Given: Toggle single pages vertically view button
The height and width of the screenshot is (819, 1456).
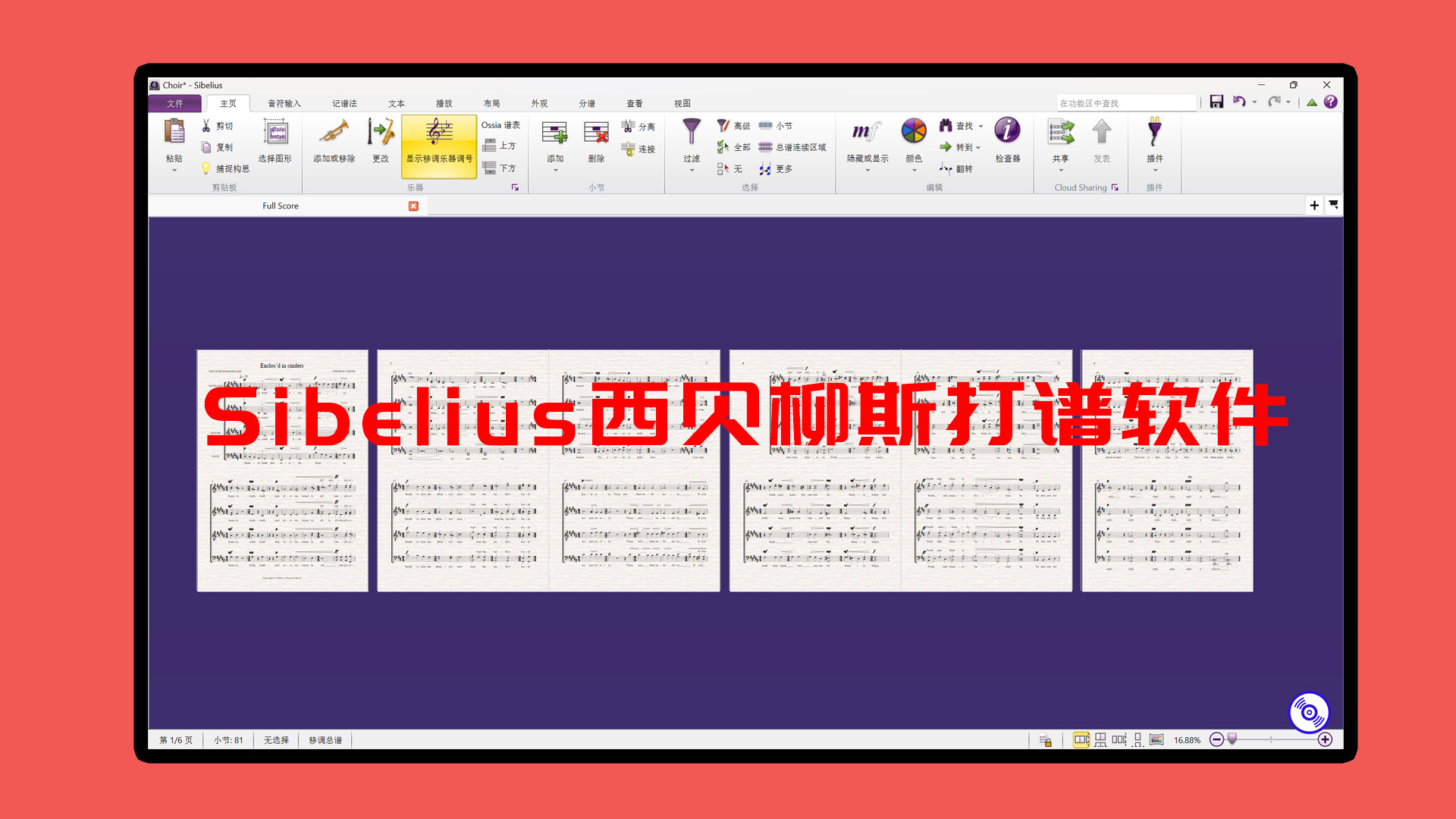Looking at the screenshot, I should click(x=1137, y=739).
